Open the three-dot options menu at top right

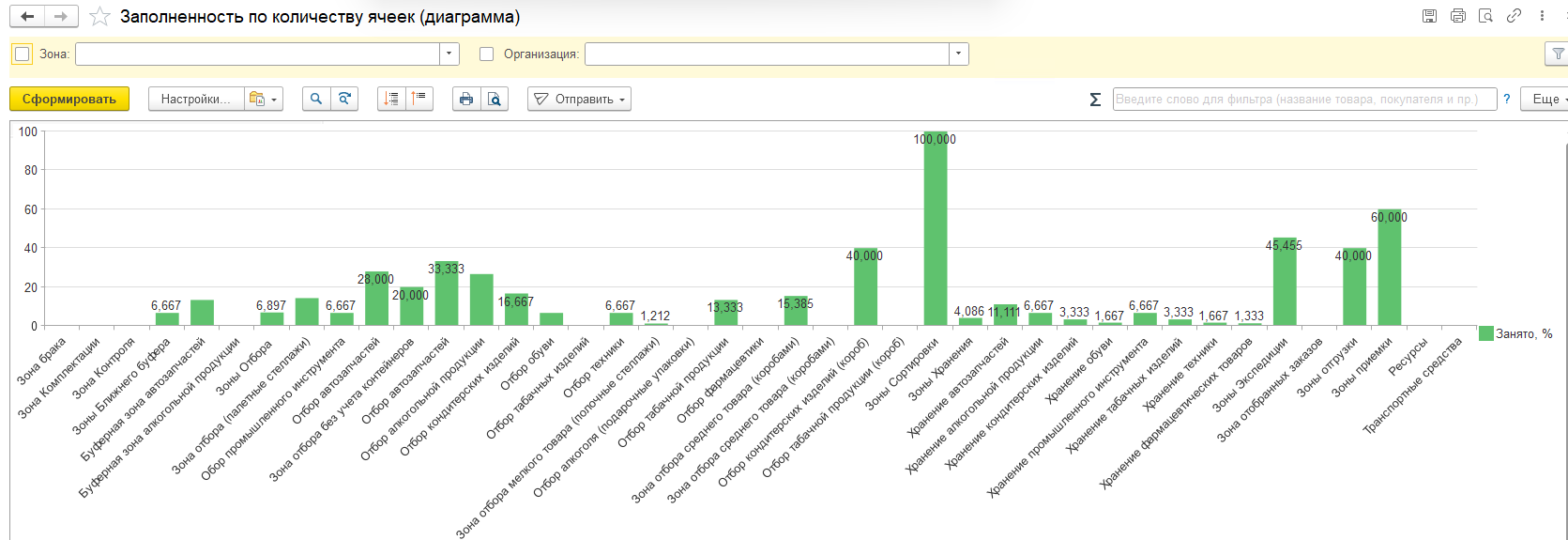coord(1542,16)
